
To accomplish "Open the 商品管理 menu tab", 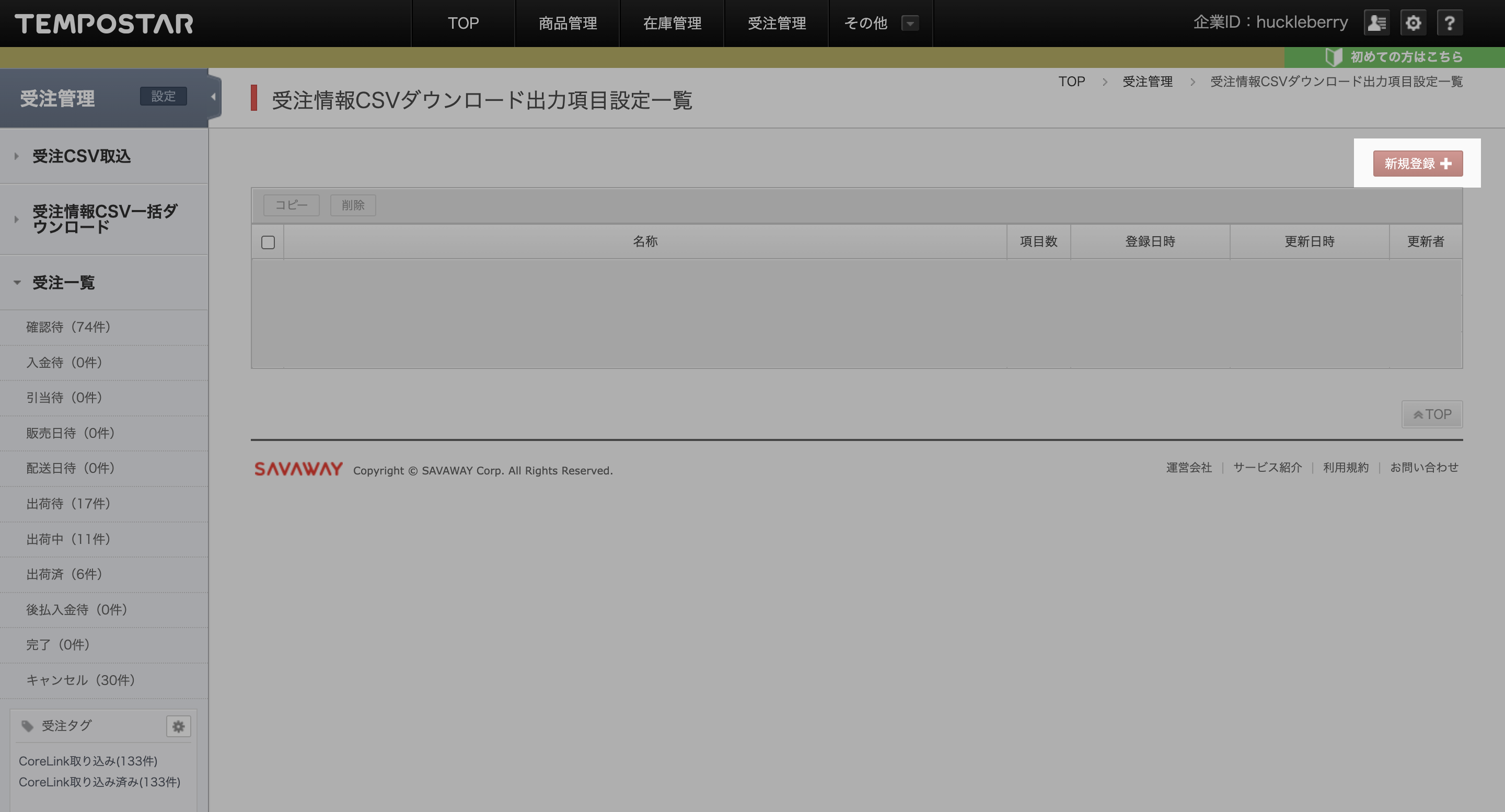I will pyautogui.click(x=568, y=24).
